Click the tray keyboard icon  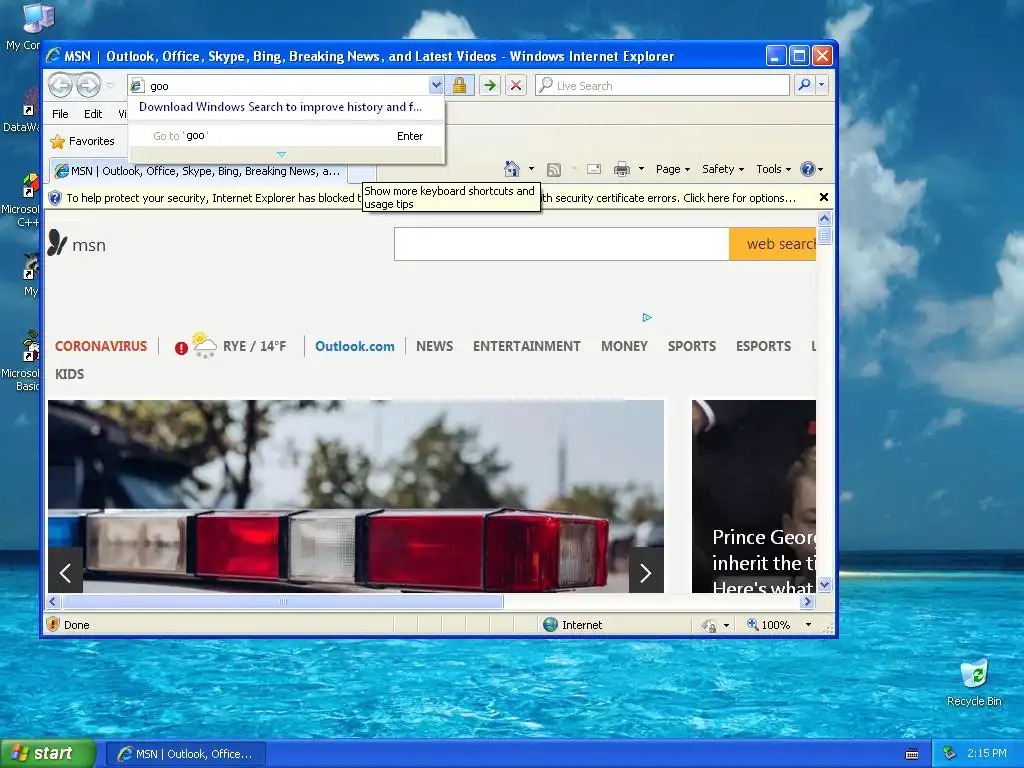(912, 754)
